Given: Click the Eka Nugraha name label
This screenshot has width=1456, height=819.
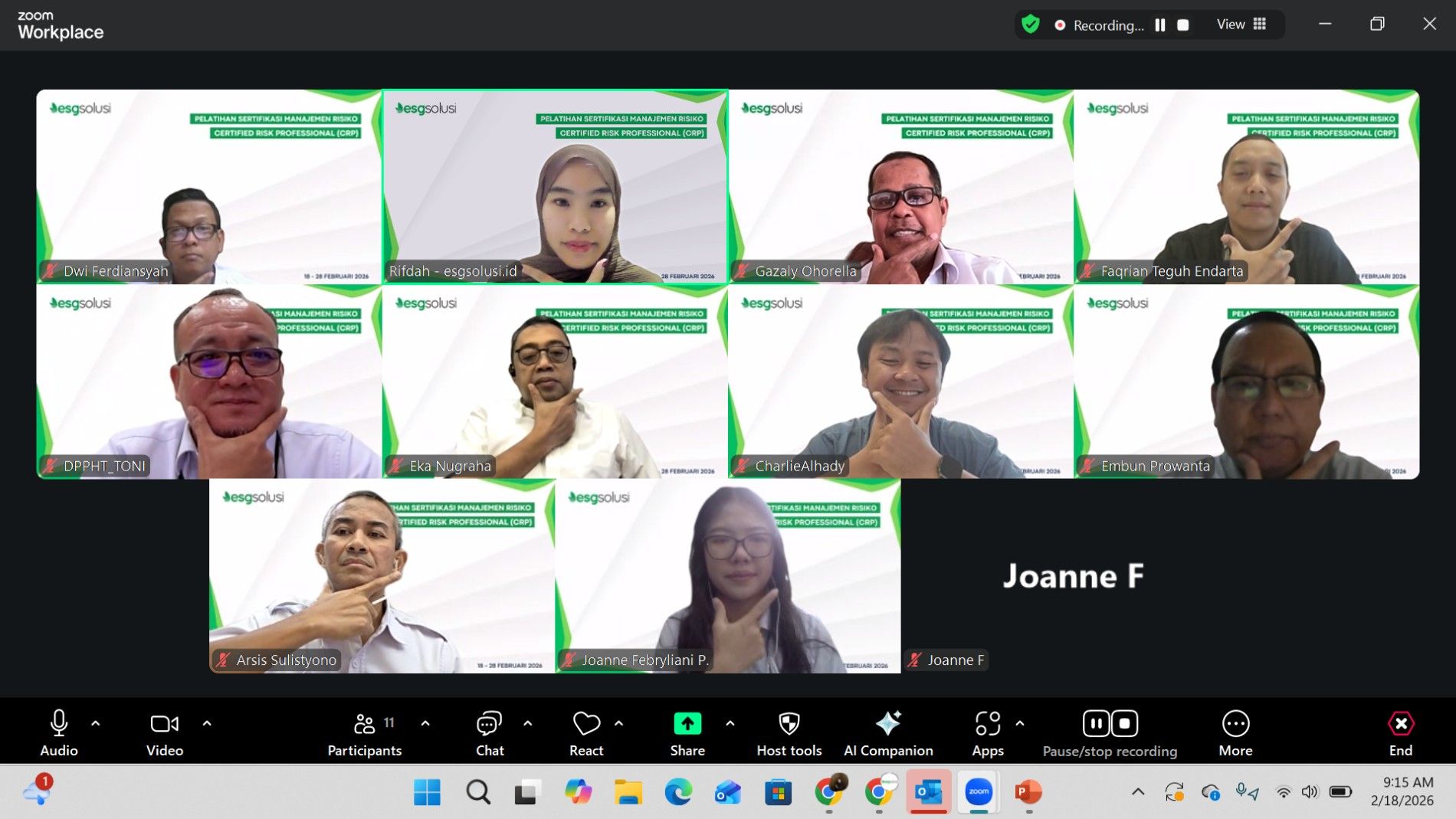Looking at the screenshot, I should pyautogui.click(x=450, y=466).
